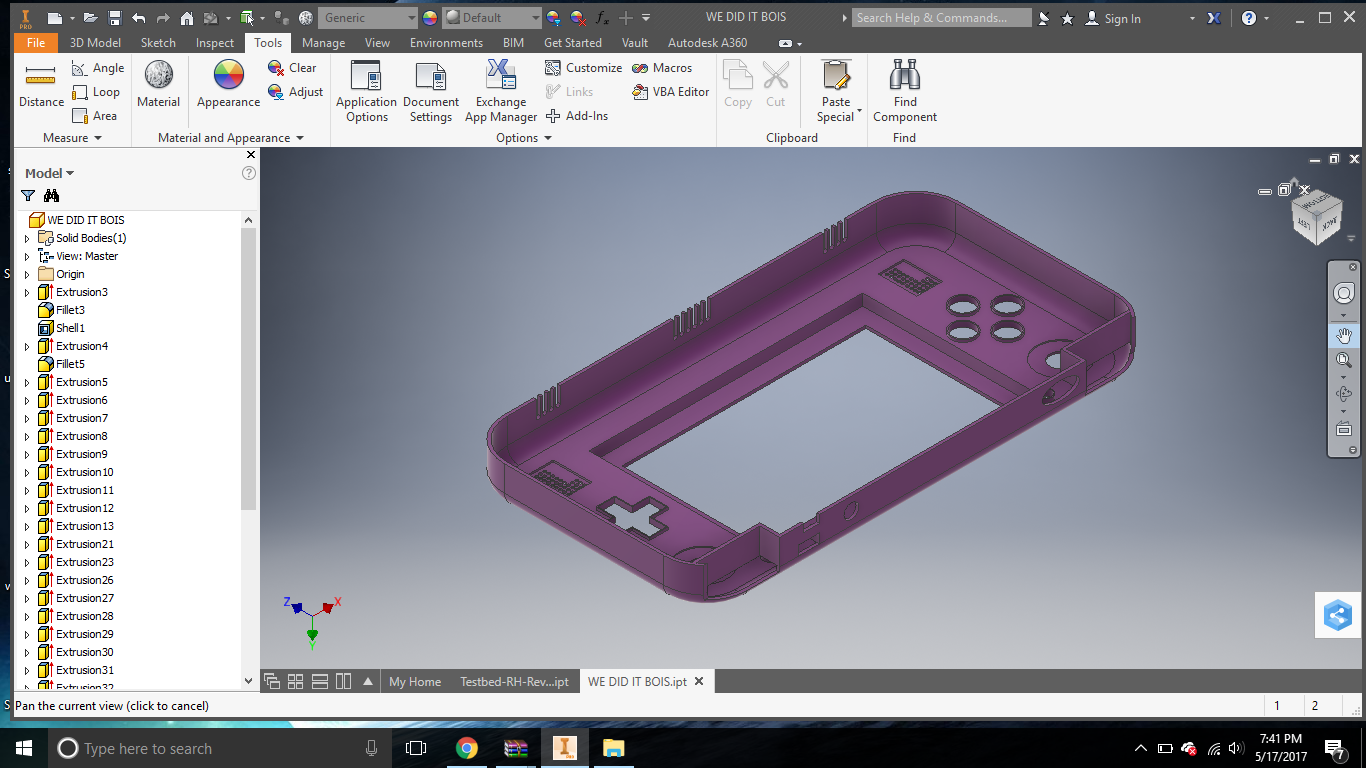This screenshot has width=1366, height=768.
Task: Select the Distance measure tool
Action: pyautogui.click(x=41, y=85)
